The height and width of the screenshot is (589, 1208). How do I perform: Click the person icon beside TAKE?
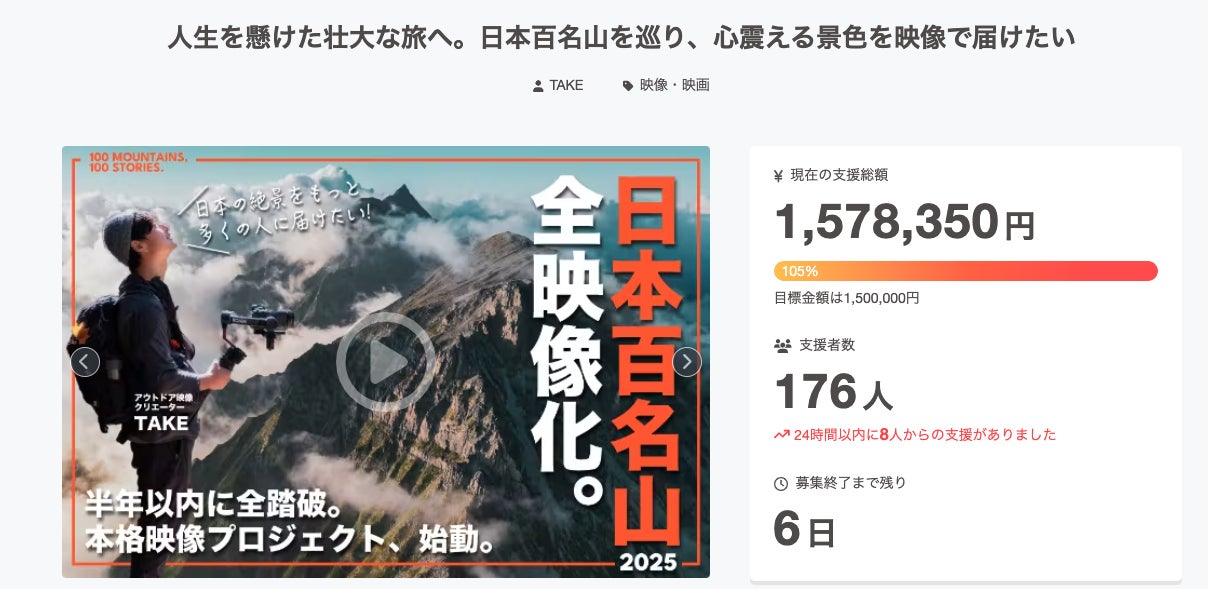click(539, 86)
